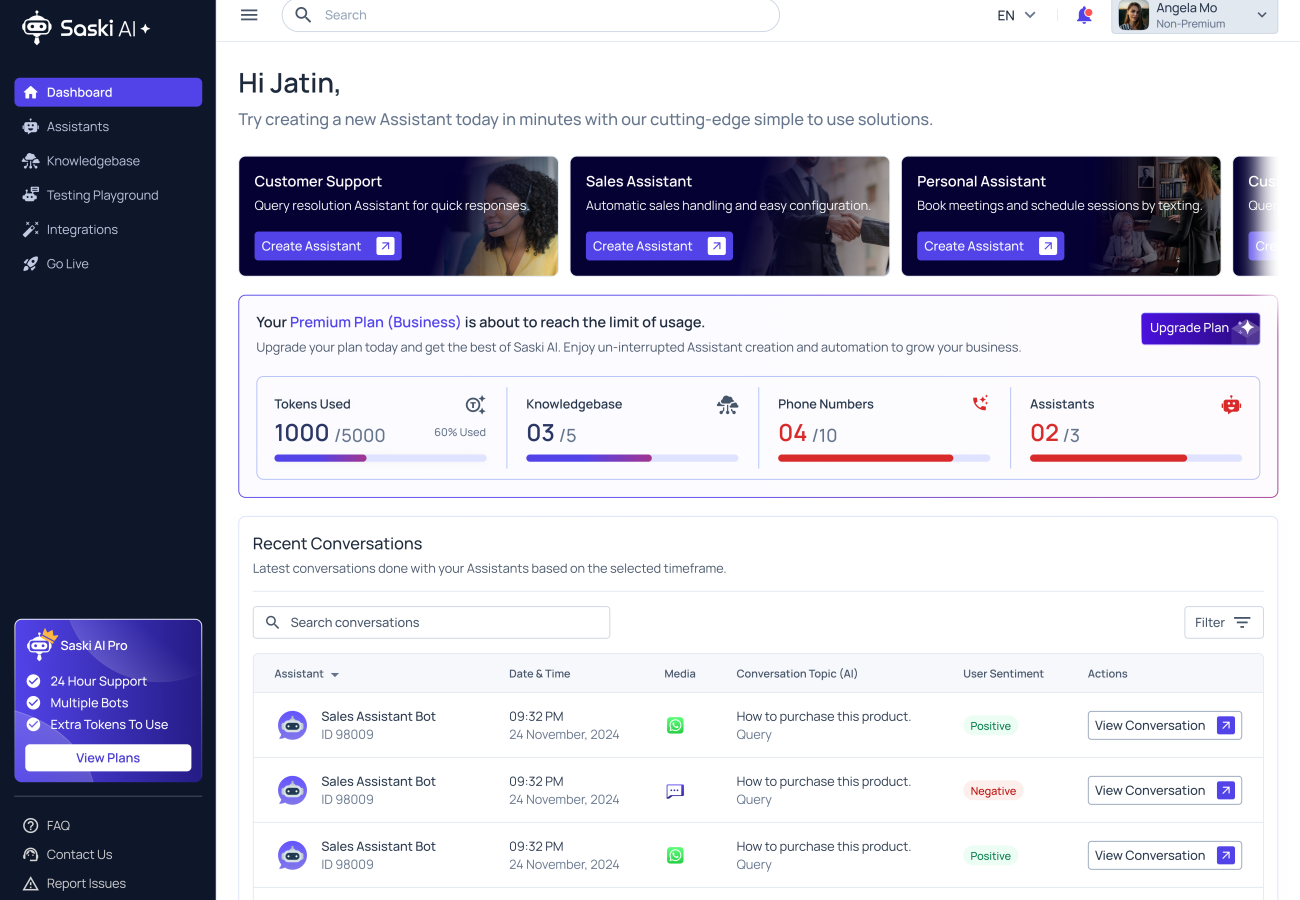This screenshot has width=1300, height=900.
Task: Click the Upgrade Plan button
Action: coord(1200,328)
